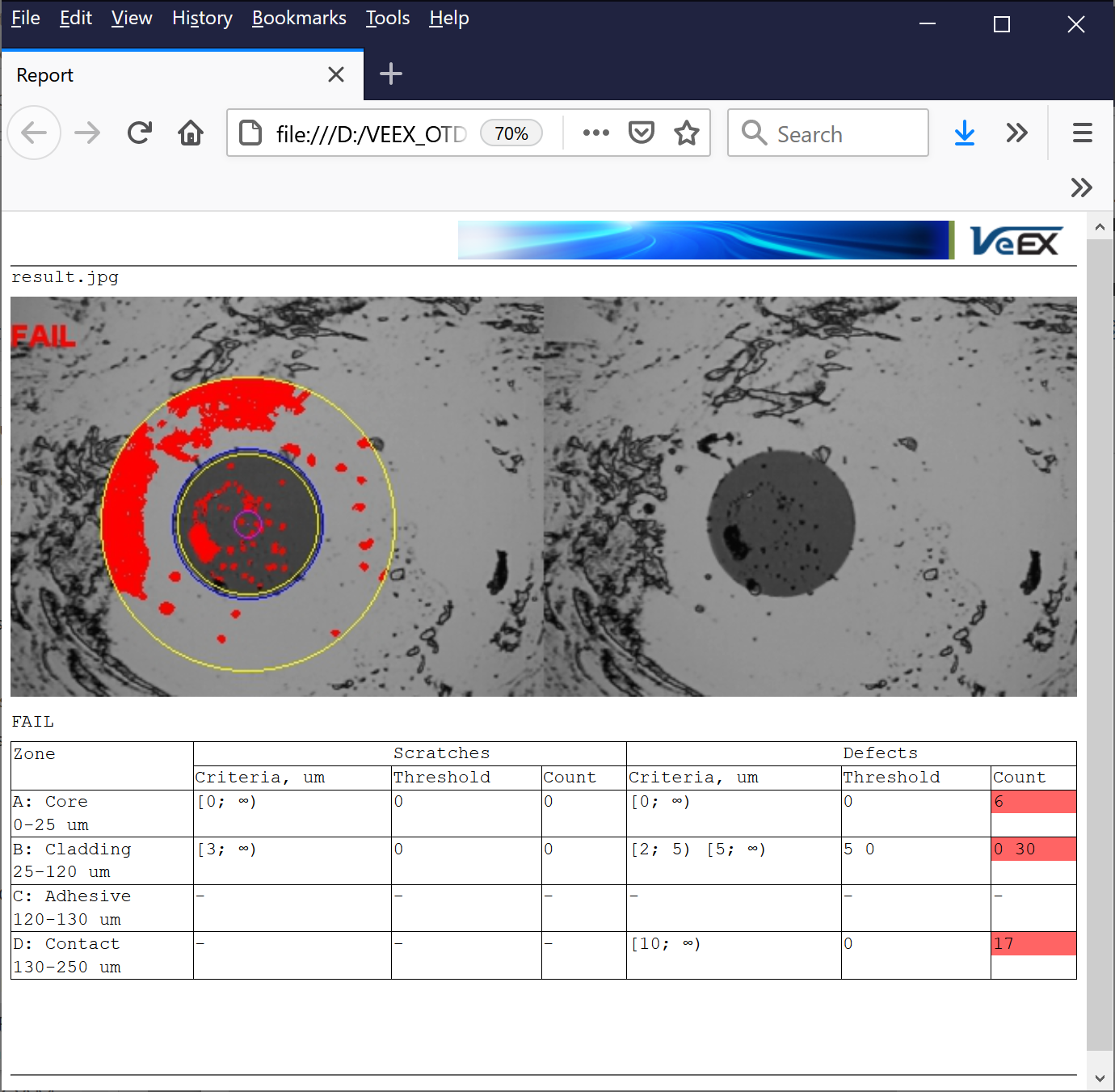This screenshot has width=1115, height=1092.
Task: Open the Downloads panel
Action: [x=964, y=133]
